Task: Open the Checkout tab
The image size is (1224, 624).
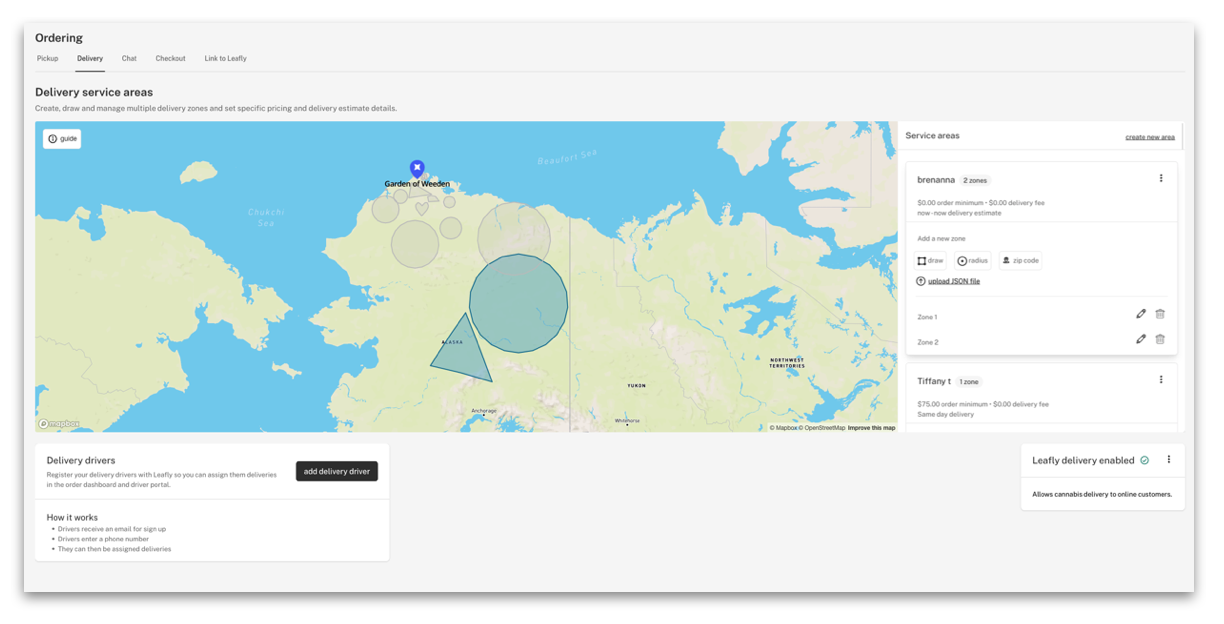Action: tap(170, 58)
